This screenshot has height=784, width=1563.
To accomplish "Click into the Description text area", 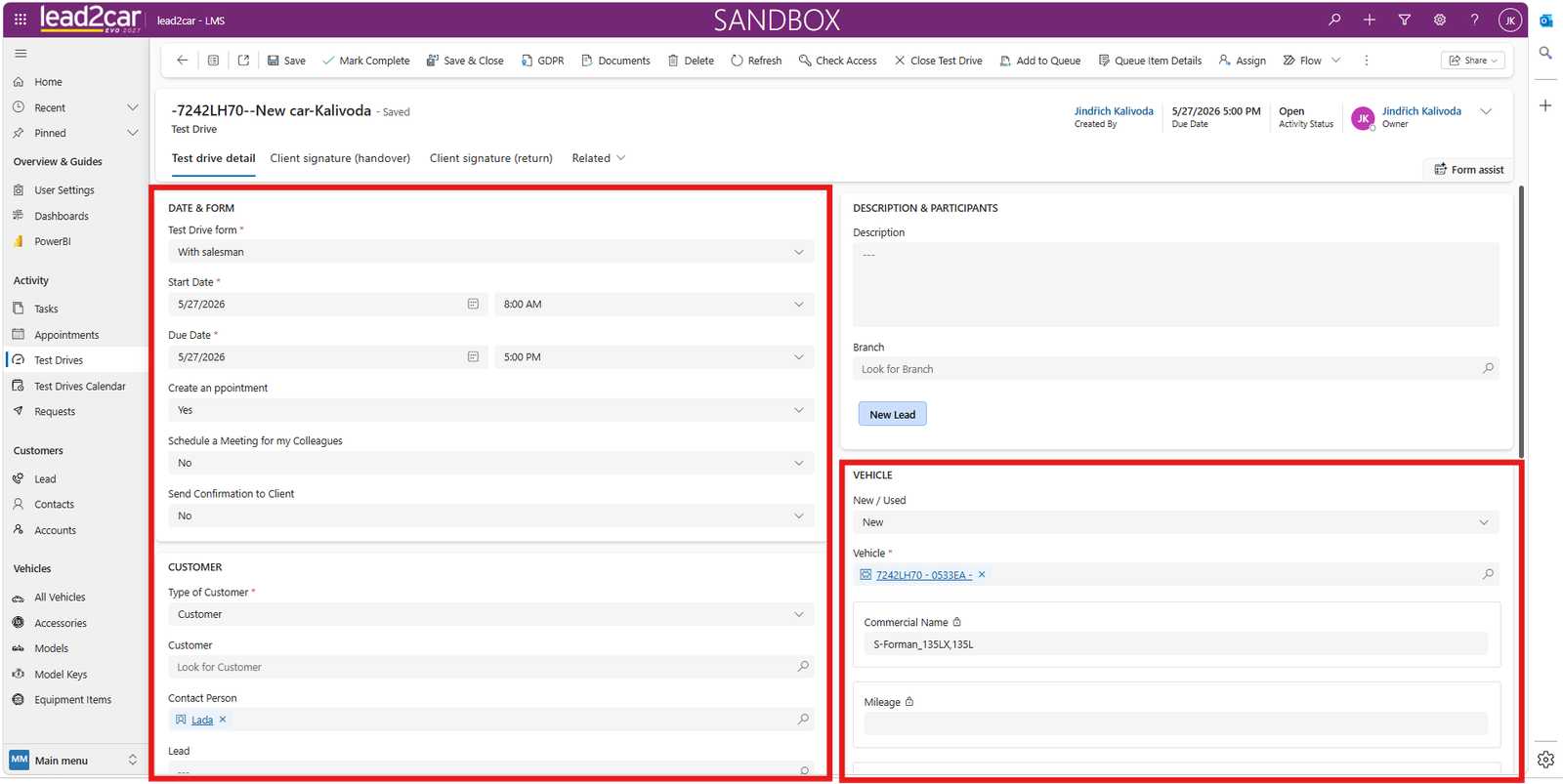I will pyautogui.click(x=1175, y=285).
